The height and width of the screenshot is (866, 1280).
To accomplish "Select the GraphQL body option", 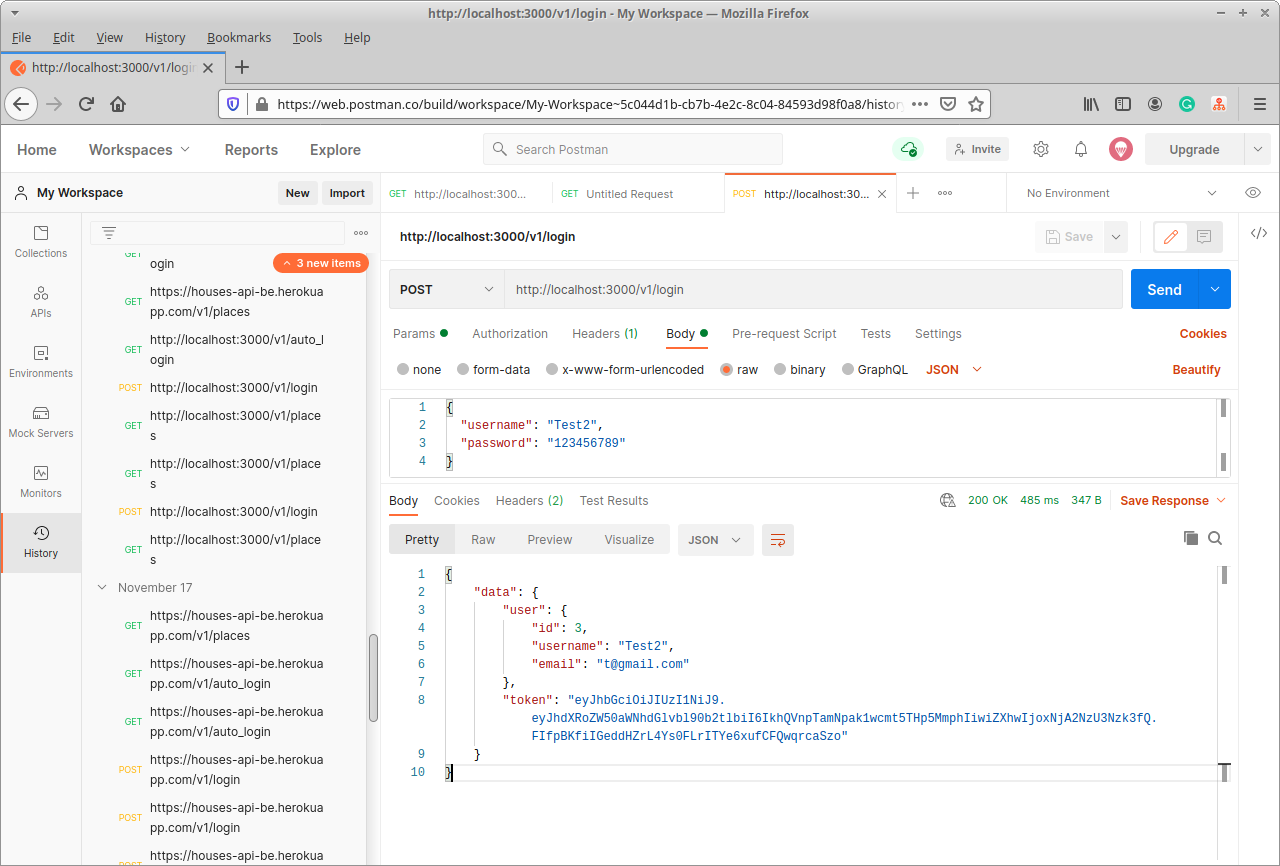I will point(875,369).
